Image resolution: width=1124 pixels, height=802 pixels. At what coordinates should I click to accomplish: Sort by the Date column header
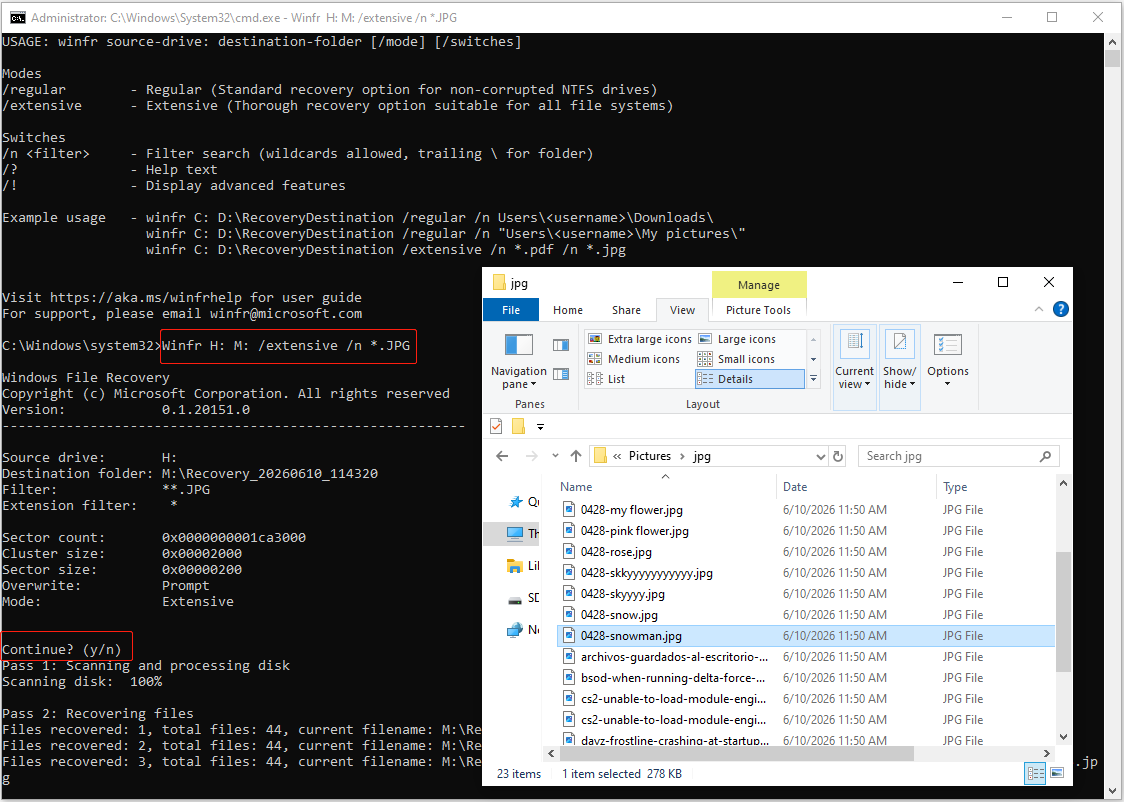pyautogui.click(x=857, y=487)
